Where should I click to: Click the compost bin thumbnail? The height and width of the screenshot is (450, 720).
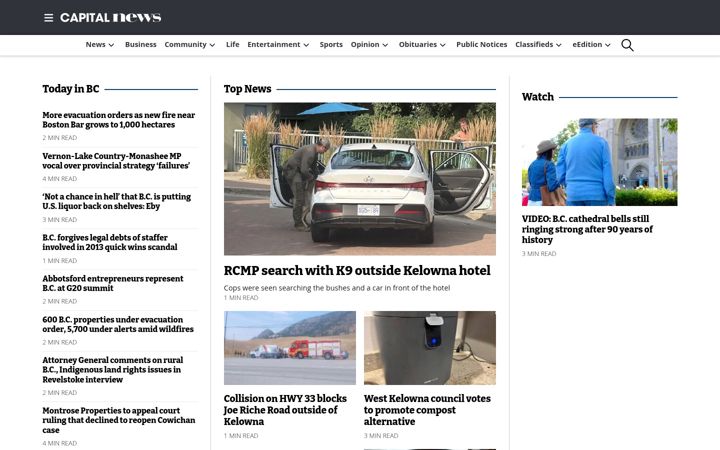point(430,348)
